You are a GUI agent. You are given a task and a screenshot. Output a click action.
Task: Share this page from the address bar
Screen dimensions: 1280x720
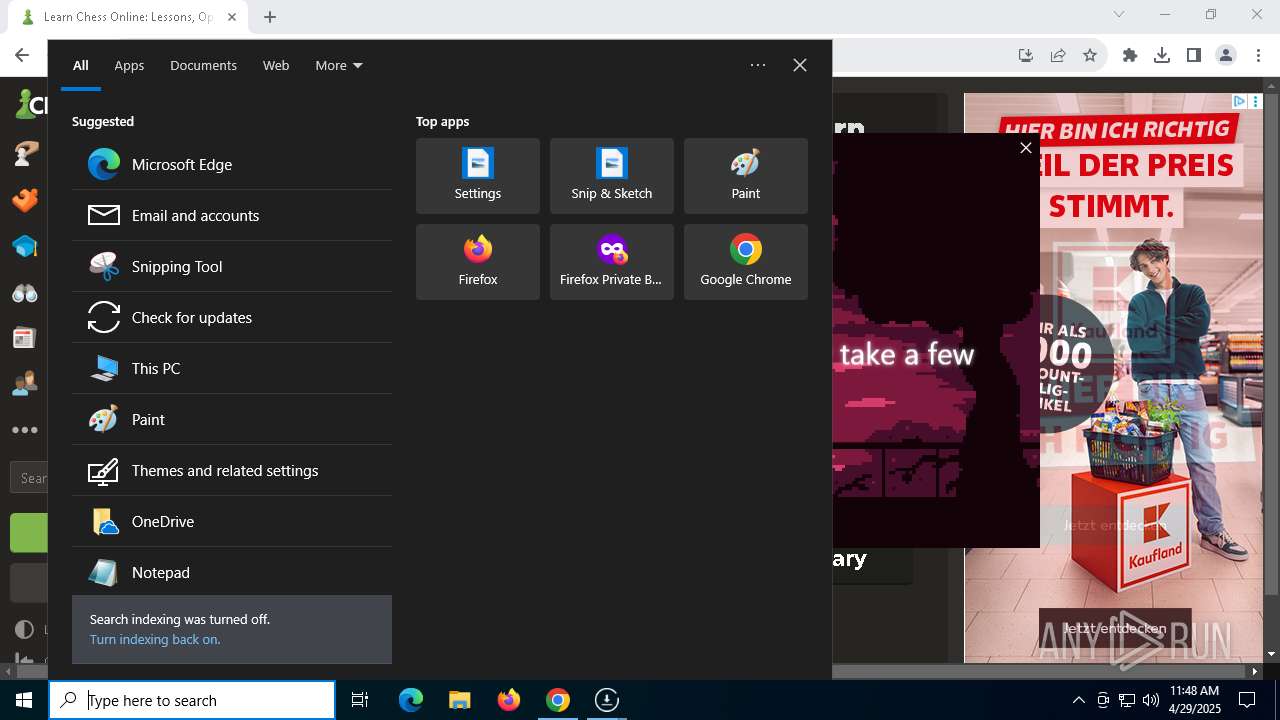[1058, 56]
